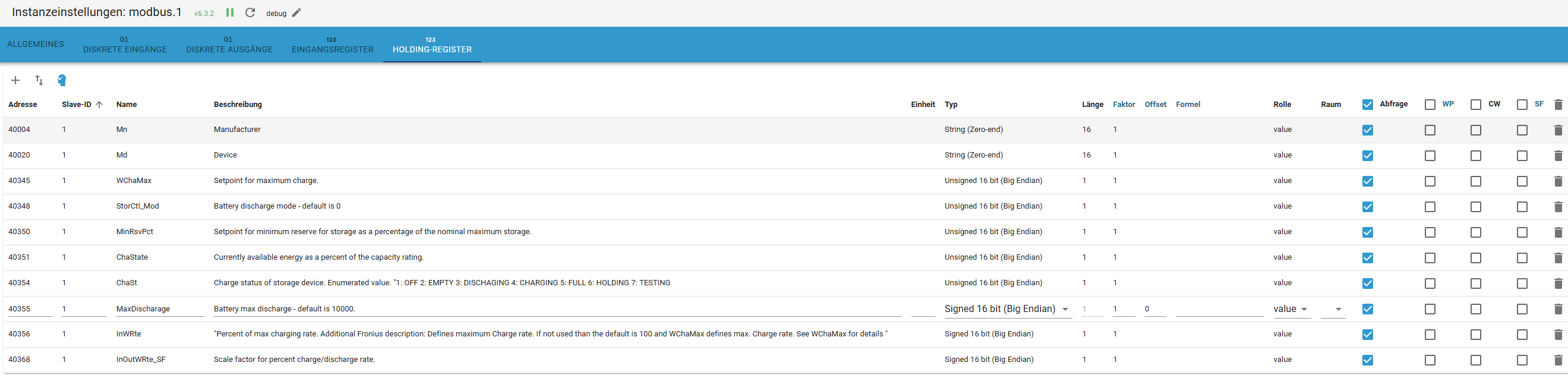Edit the debug log level with pencil

pos(296,13)
